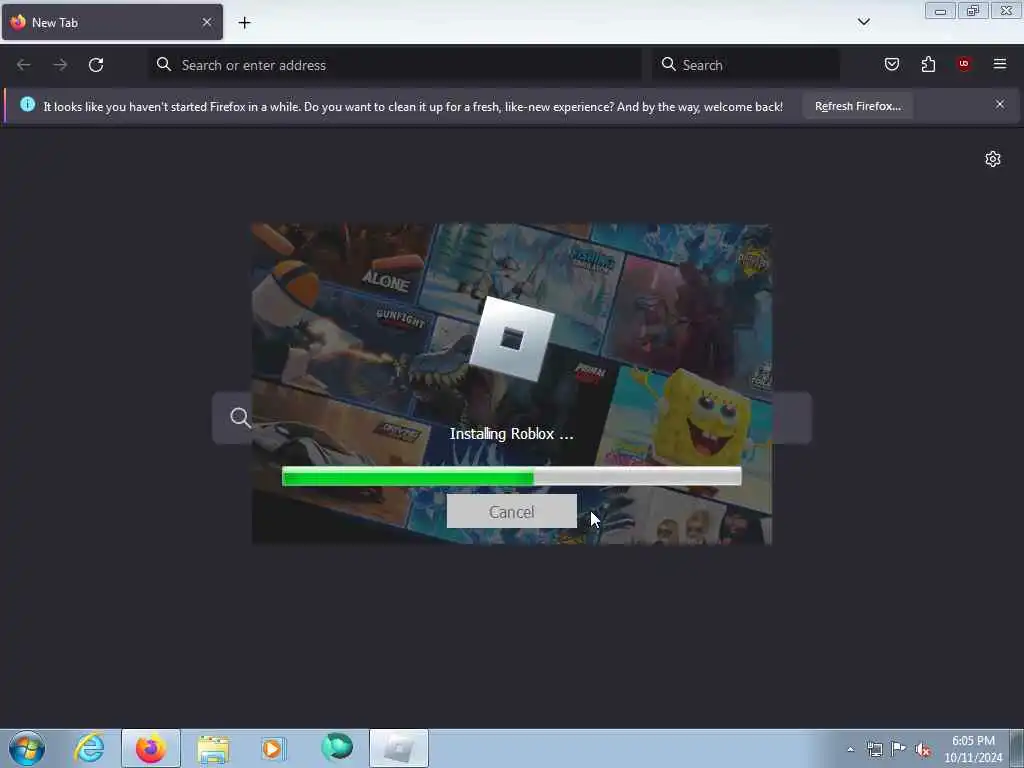Launch Windows Media Player from taskbar
The height and width of the screenshot is (768, 1024).
pyautogui.click(x=273, y=748)
